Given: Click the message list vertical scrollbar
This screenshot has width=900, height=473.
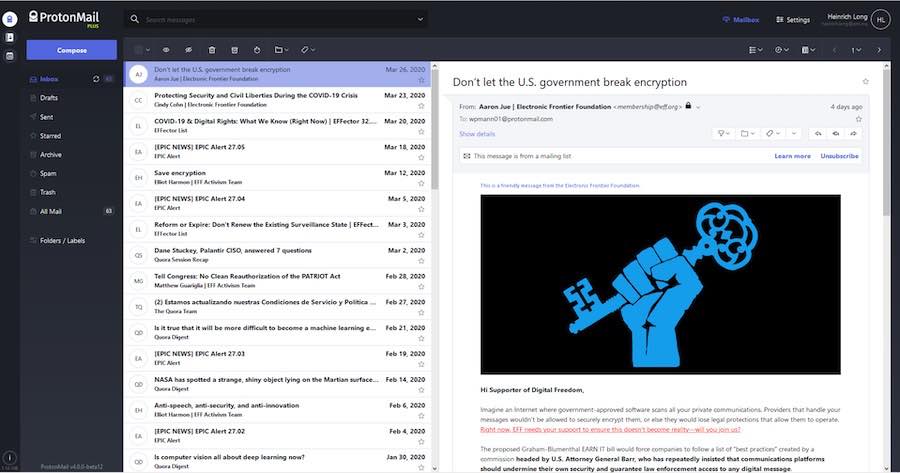Looking at the screenshot, I should 435,132.
